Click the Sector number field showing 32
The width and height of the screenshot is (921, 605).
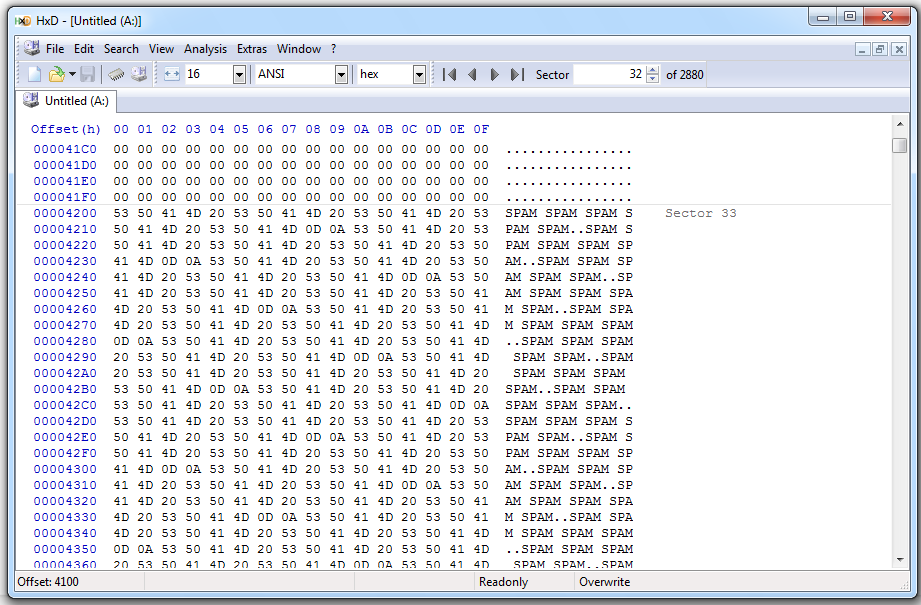(609, 74)
